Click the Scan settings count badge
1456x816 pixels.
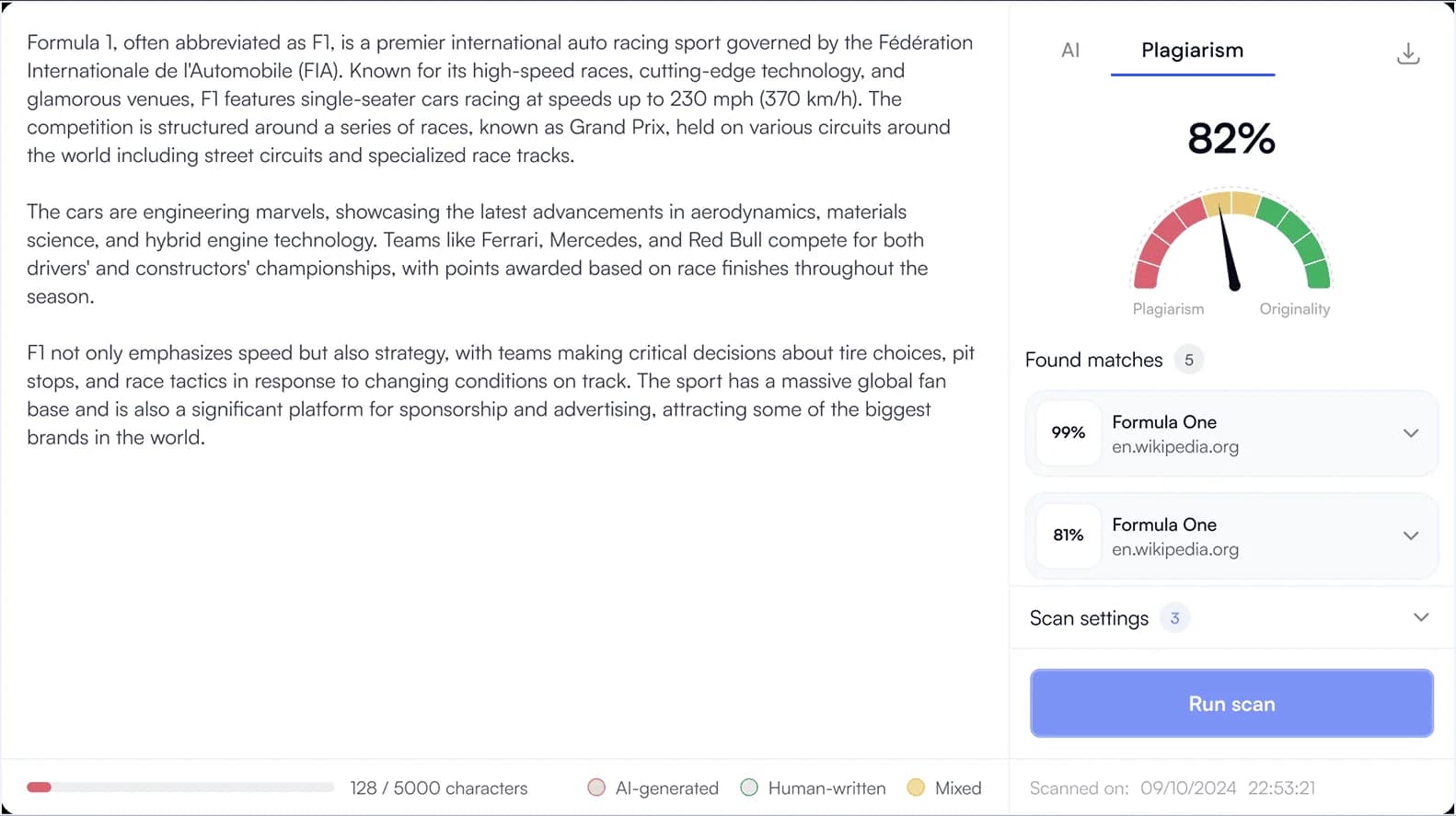point(1174,618)
